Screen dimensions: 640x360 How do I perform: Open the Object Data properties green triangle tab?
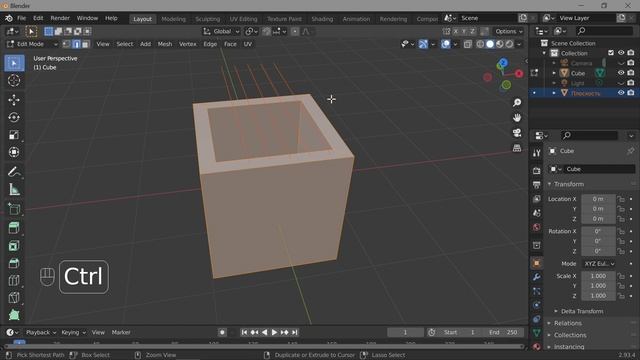click(x=536, y=333)
